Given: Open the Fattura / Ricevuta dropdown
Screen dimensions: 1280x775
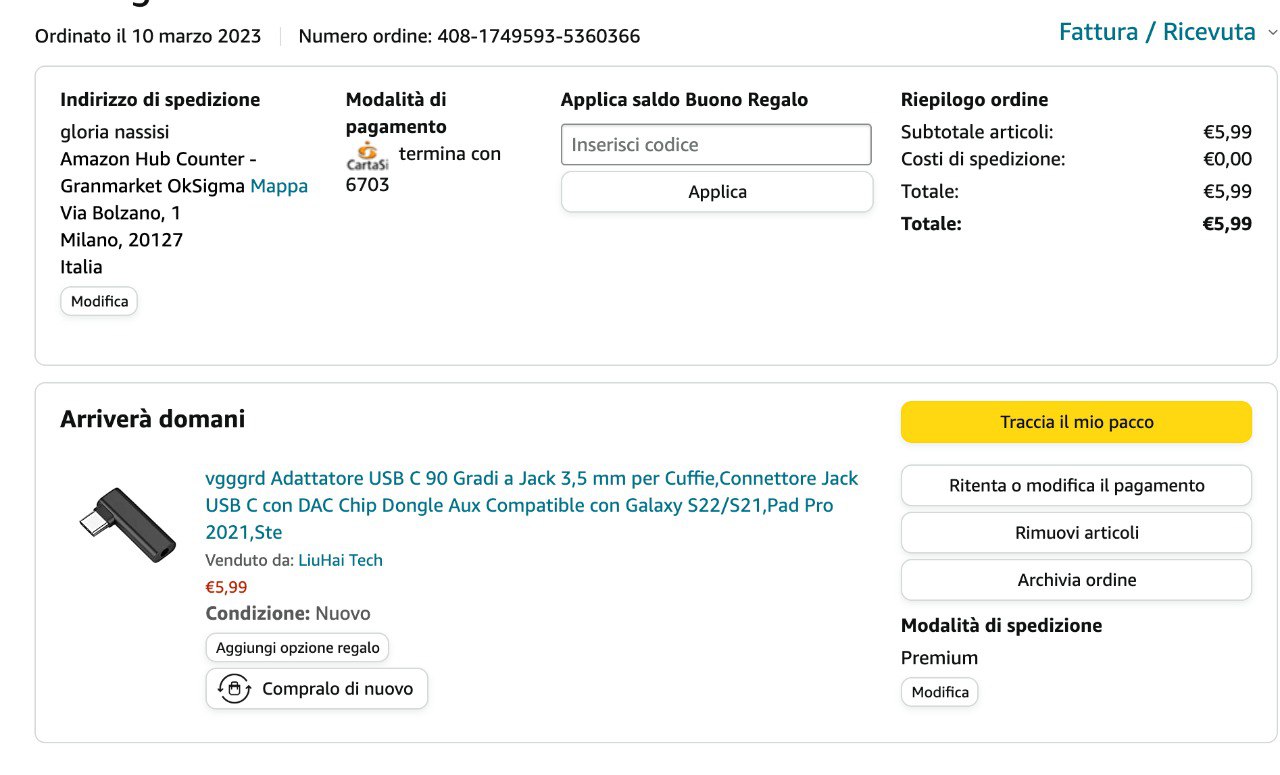Looking at the screenshot, I should tap(1157, 32).
